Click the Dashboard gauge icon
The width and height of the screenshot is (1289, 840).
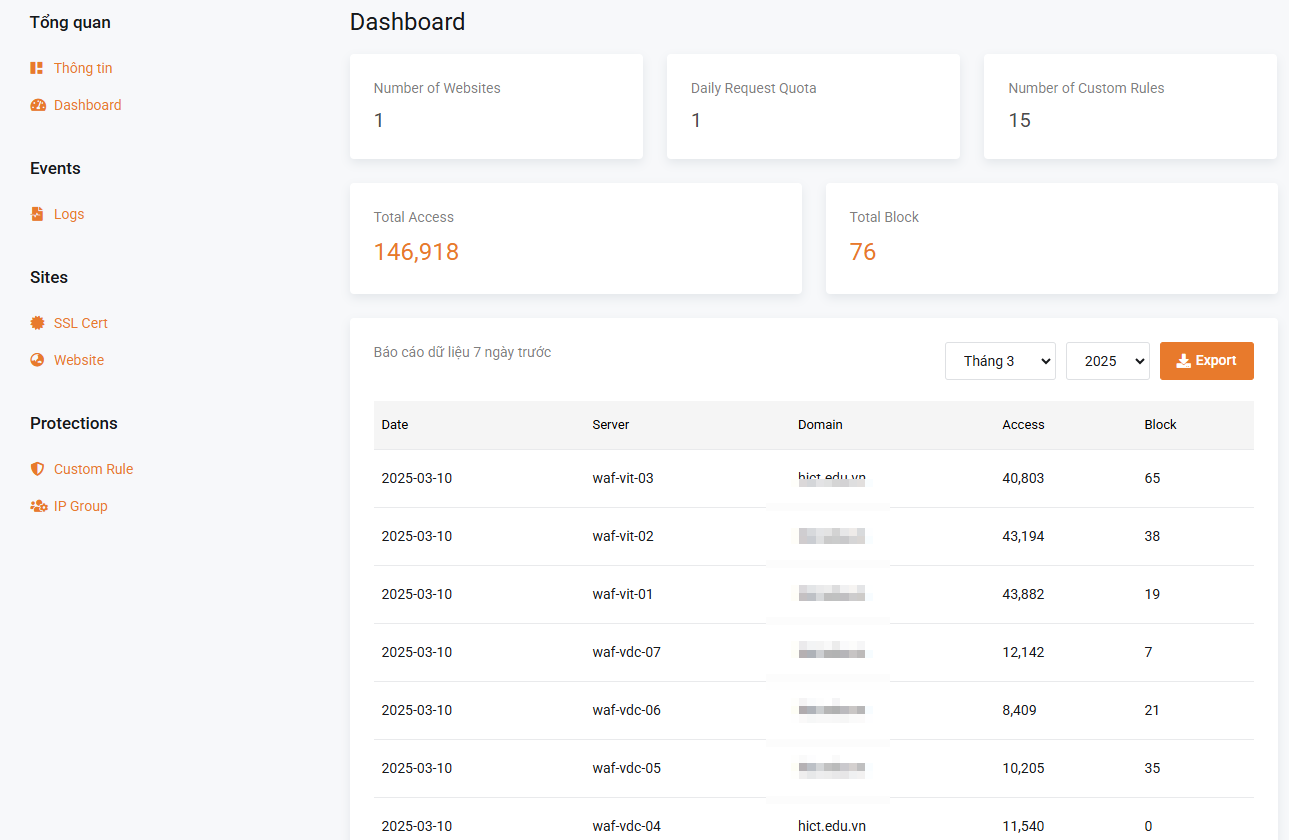coord(38,105)
